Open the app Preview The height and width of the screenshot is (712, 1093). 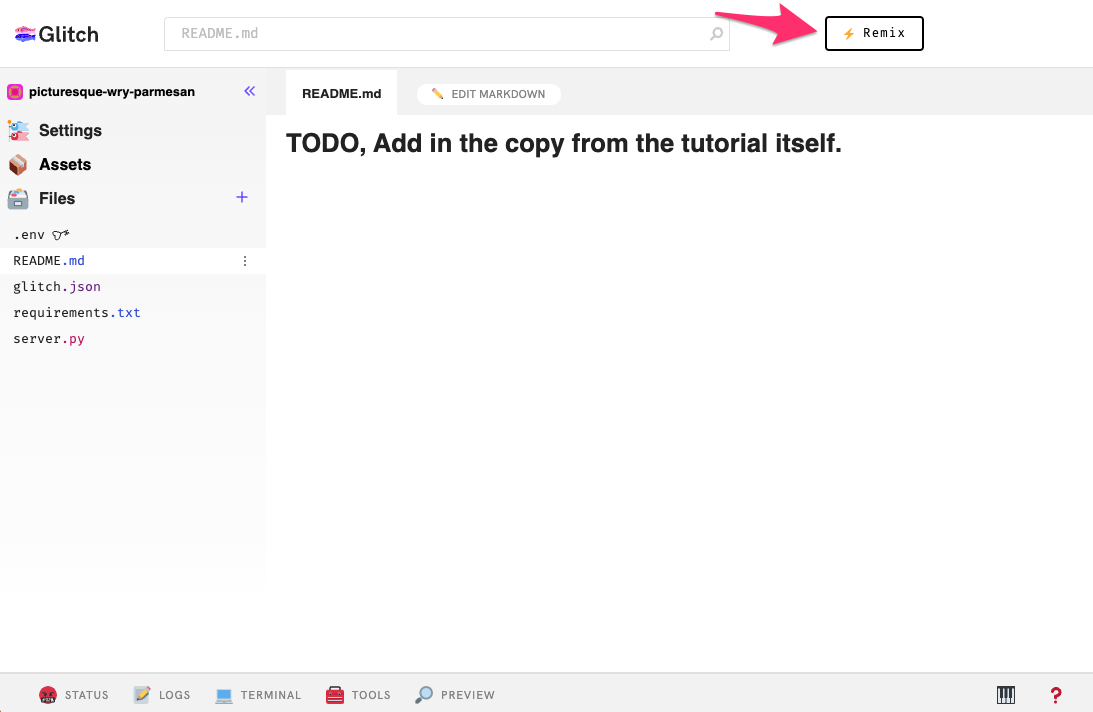pyautogui.click(x=454, y=694)
